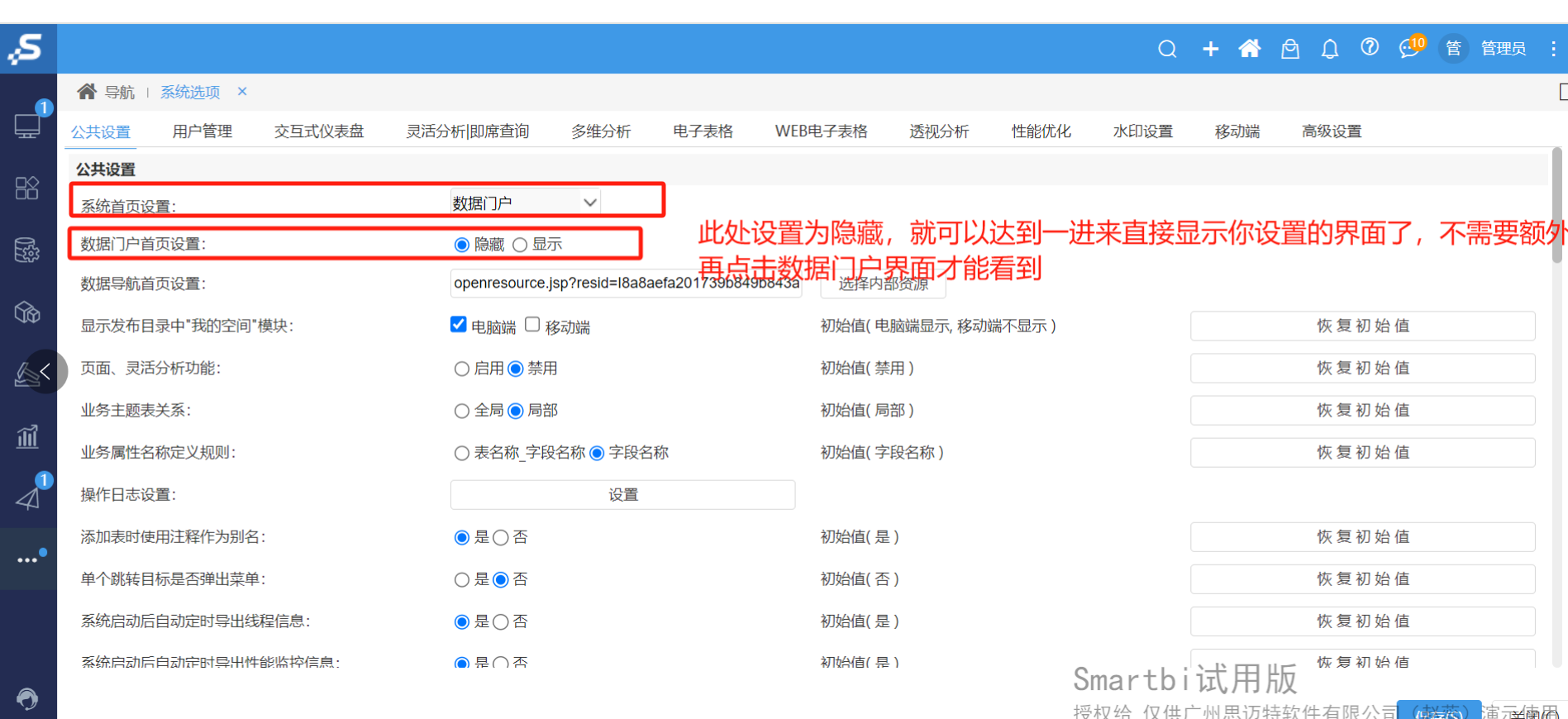Open messages chat icon with badge 10
Image resolution: width=1568 pixels, height=719 pixels.
tap(1410, 48)
